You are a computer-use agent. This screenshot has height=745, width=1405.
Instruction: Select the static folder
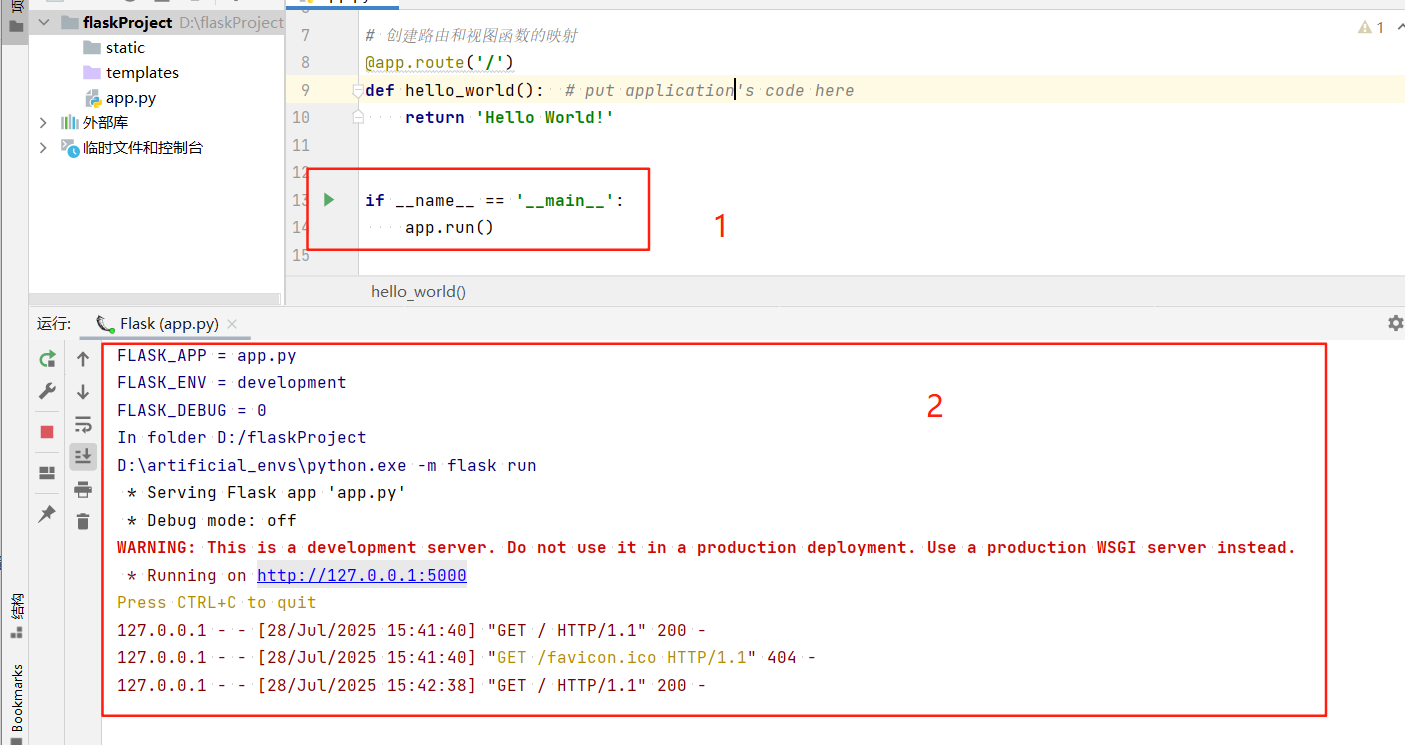coord(125,47)
